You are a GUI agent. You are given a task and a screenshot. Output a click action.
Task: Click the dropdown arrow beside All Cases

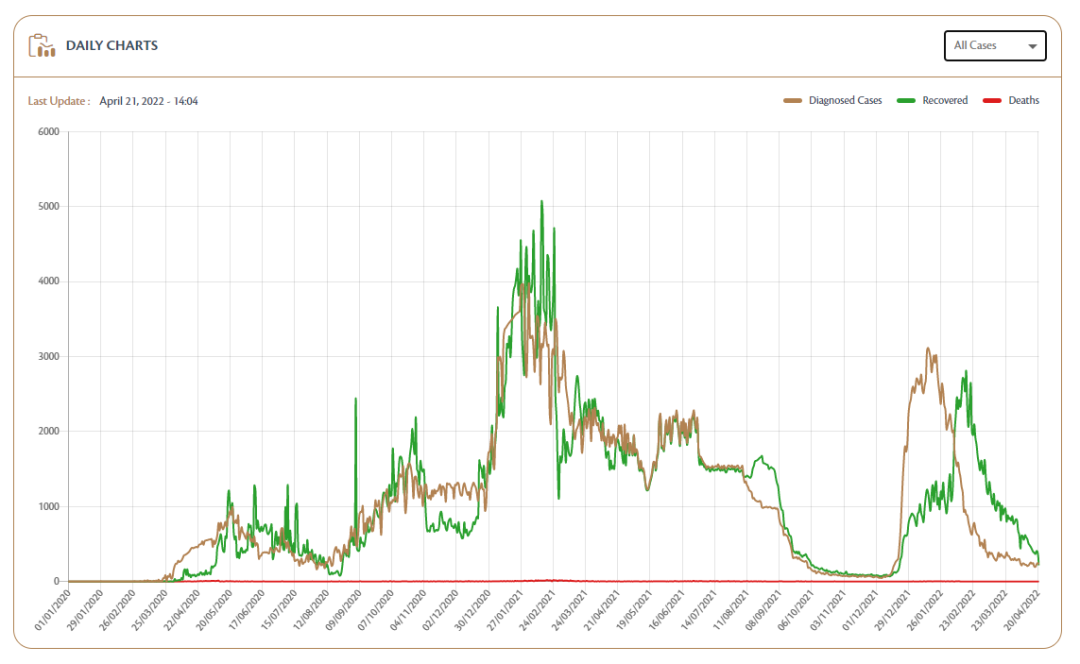(1032, 46)
